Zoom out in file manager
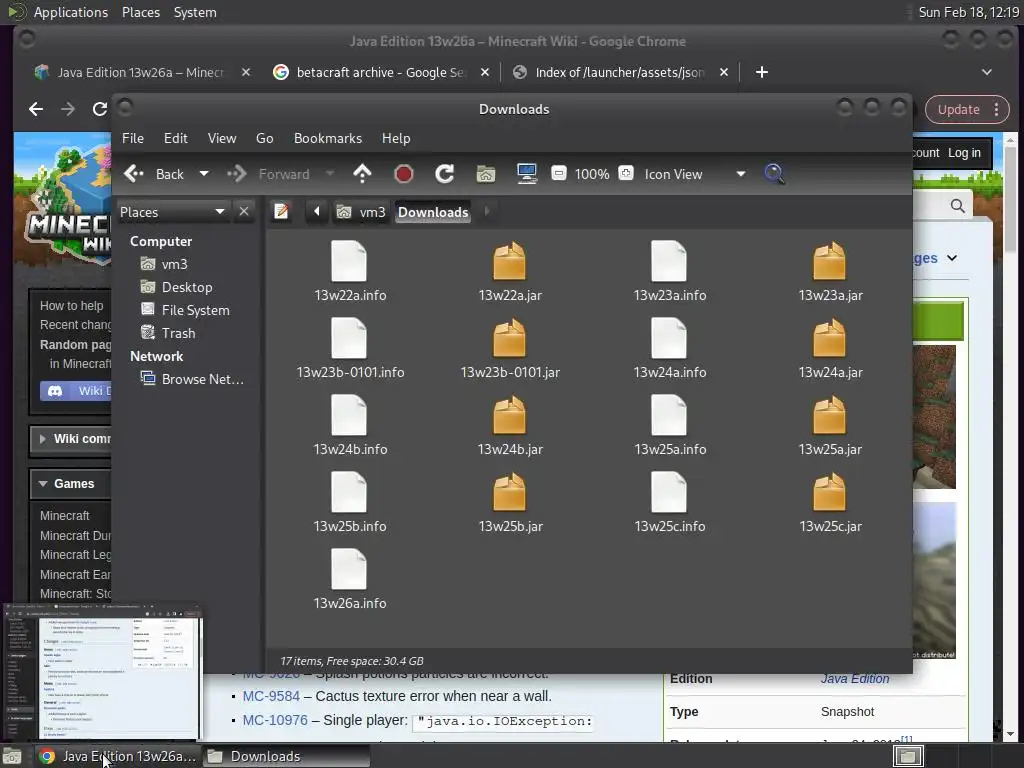 tap(558, 173)
